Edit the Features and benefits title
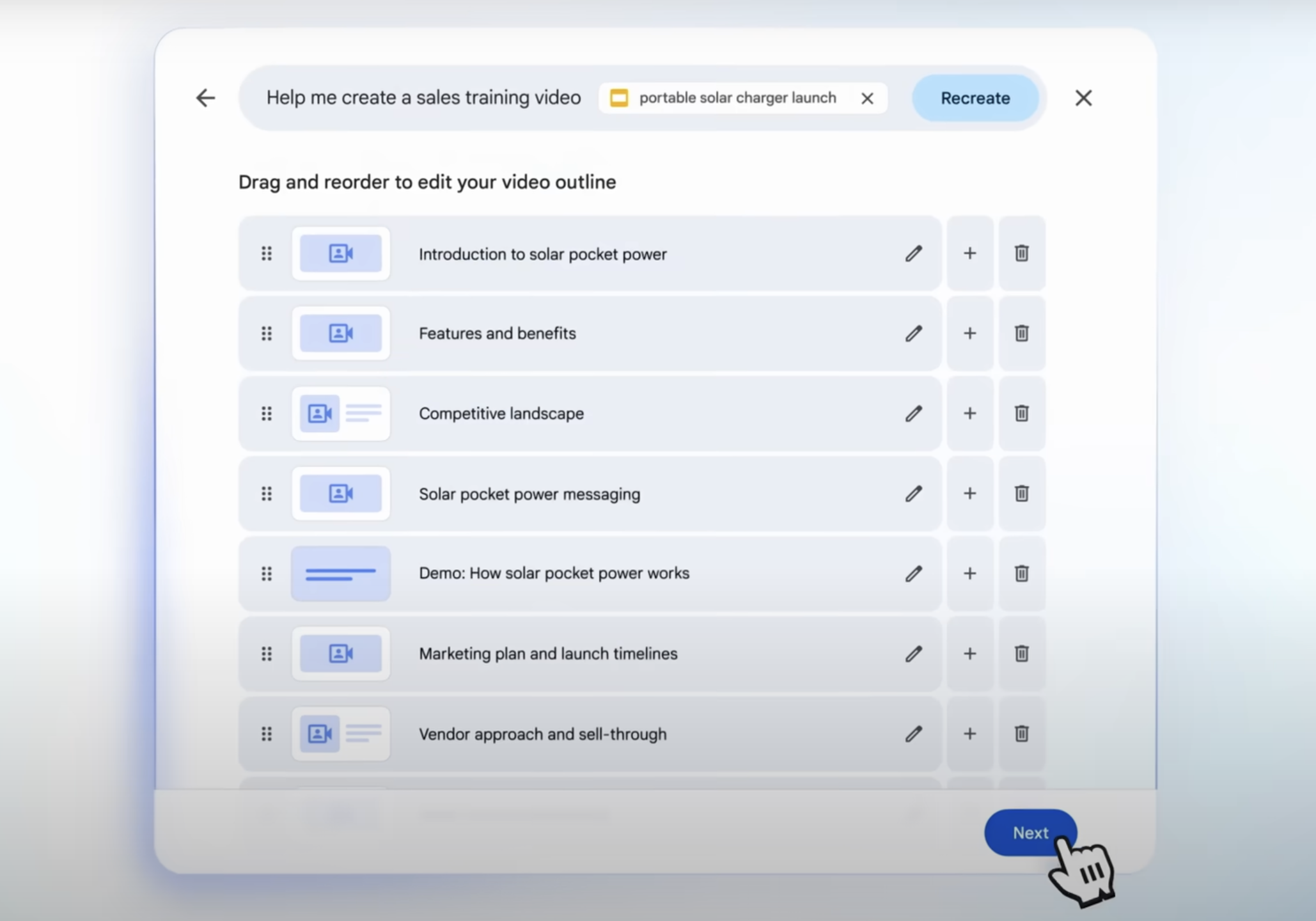The image size is (1316, 921). pyautogui.click(x=913, y=333)
